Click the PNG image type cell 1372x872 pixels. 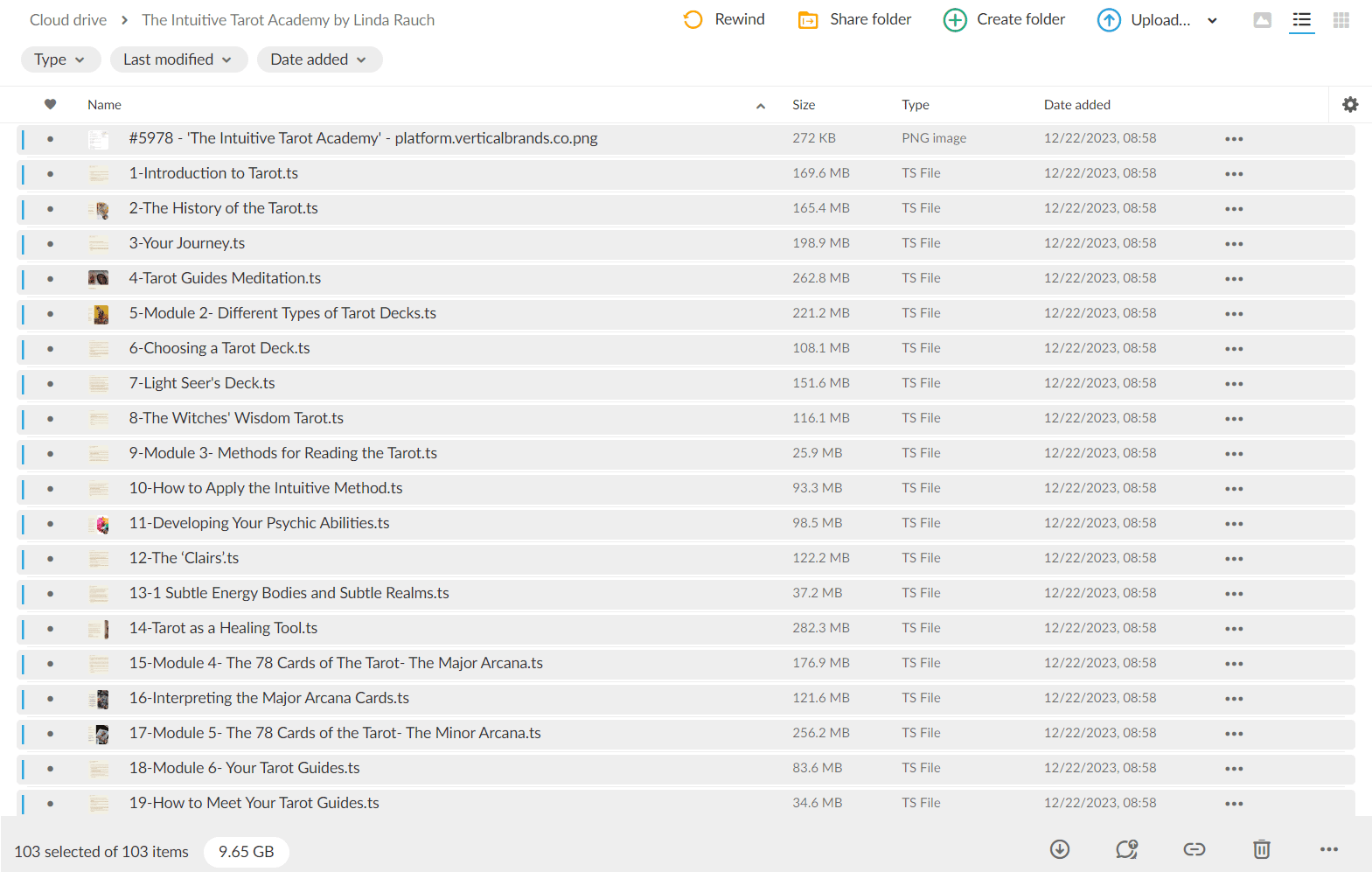point(934,138)
